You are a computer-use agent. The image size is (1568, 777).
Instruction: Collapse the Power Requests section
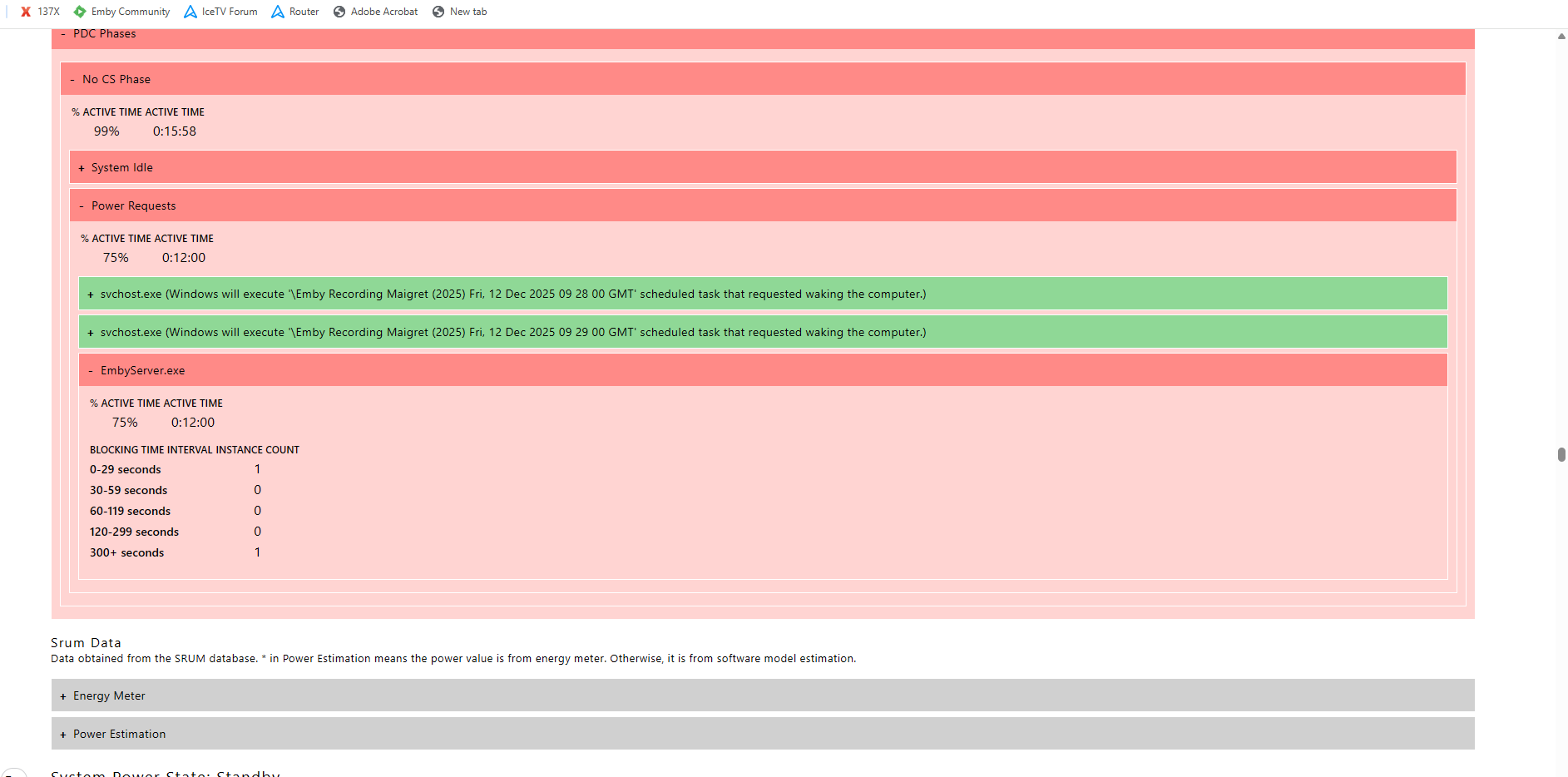763,205
